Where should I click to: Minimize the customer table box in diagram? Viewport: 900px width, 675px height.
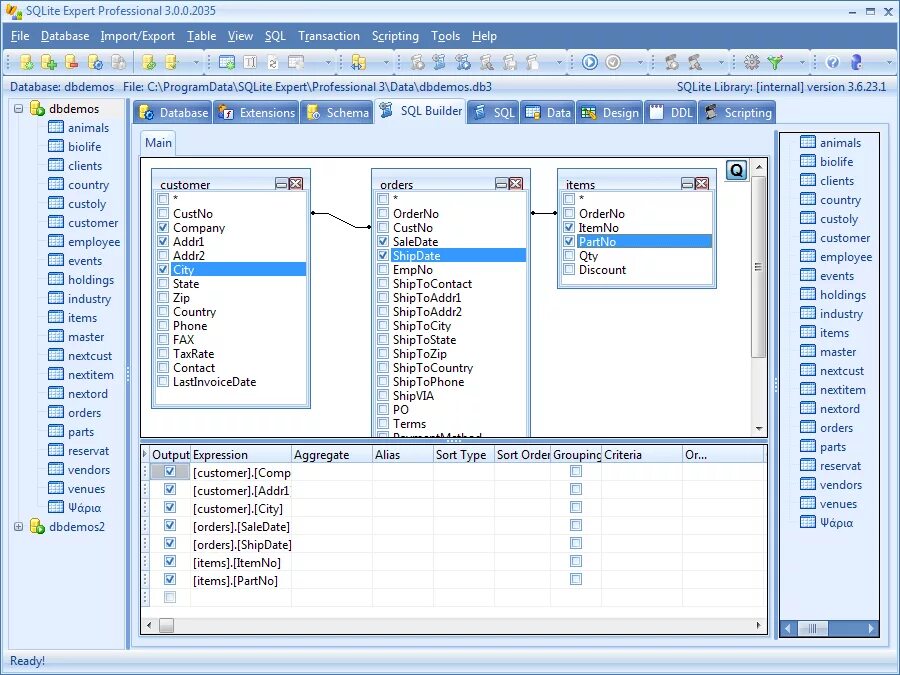point(282,184)
